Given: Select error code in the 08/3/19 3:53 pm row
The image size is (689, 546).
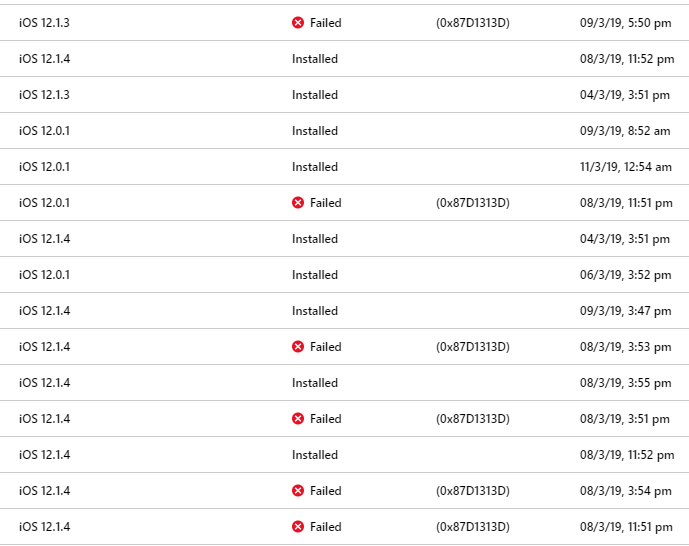Looking at the screenshot, I should pyautogui.click(x=473, y=347).
